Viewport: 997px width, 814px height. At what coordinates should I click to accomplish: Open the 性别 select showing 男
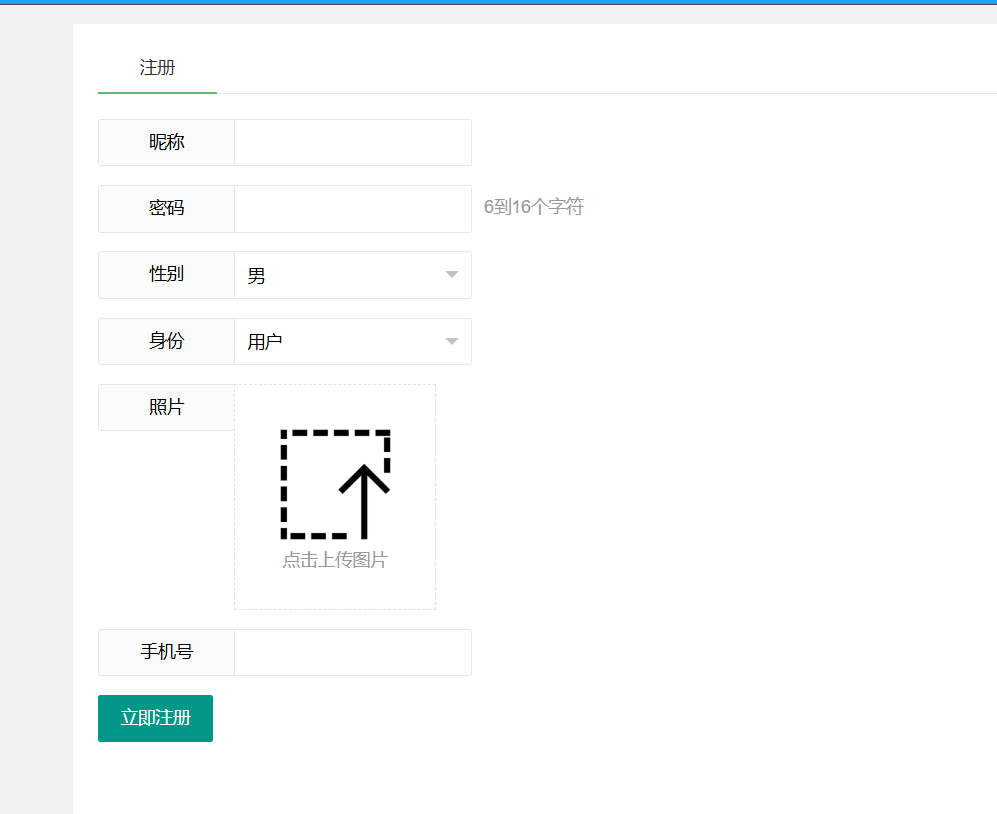[340, 275]
